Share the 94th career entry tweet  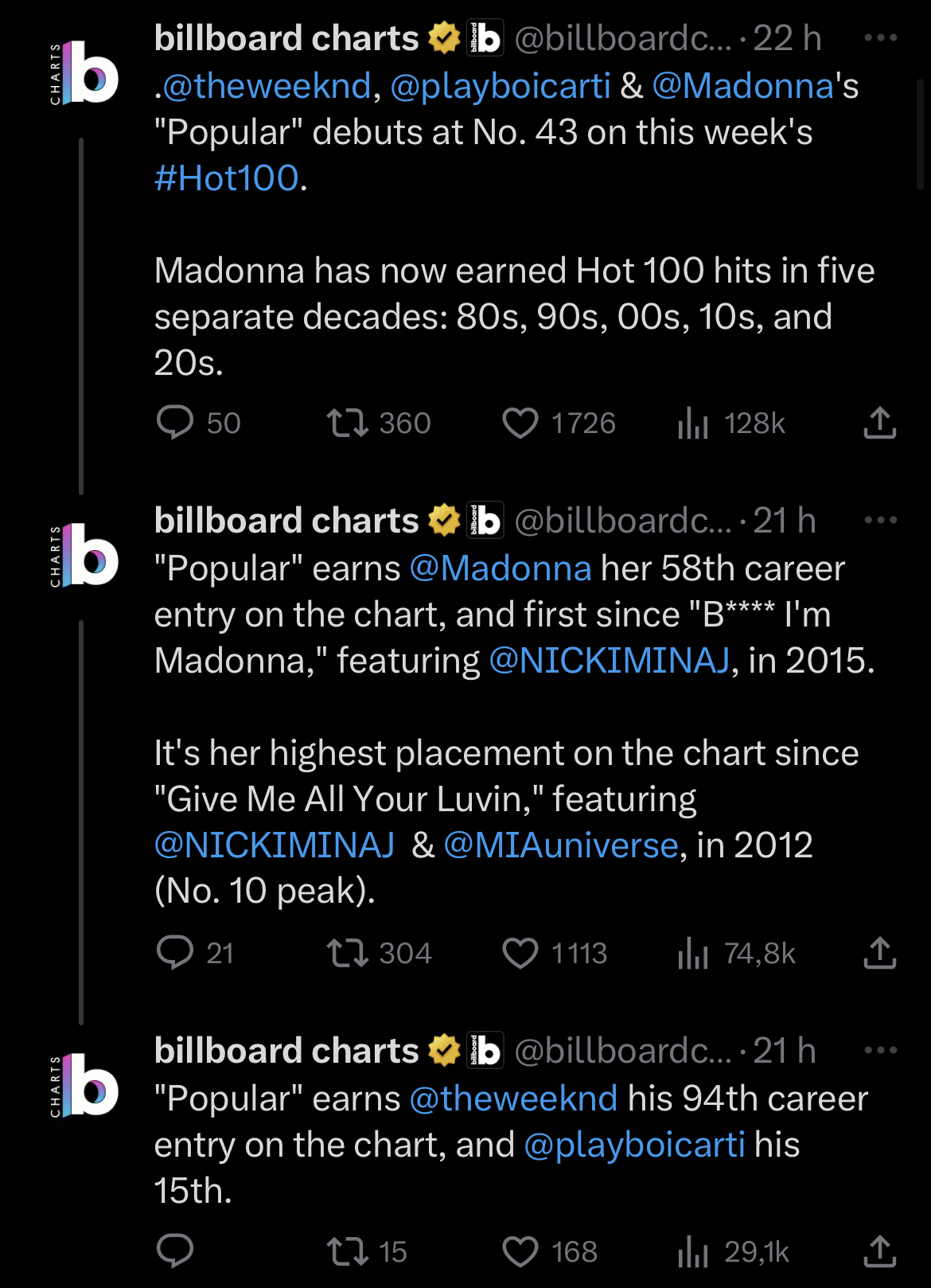pyautogui.click(x=879, y=1251)
